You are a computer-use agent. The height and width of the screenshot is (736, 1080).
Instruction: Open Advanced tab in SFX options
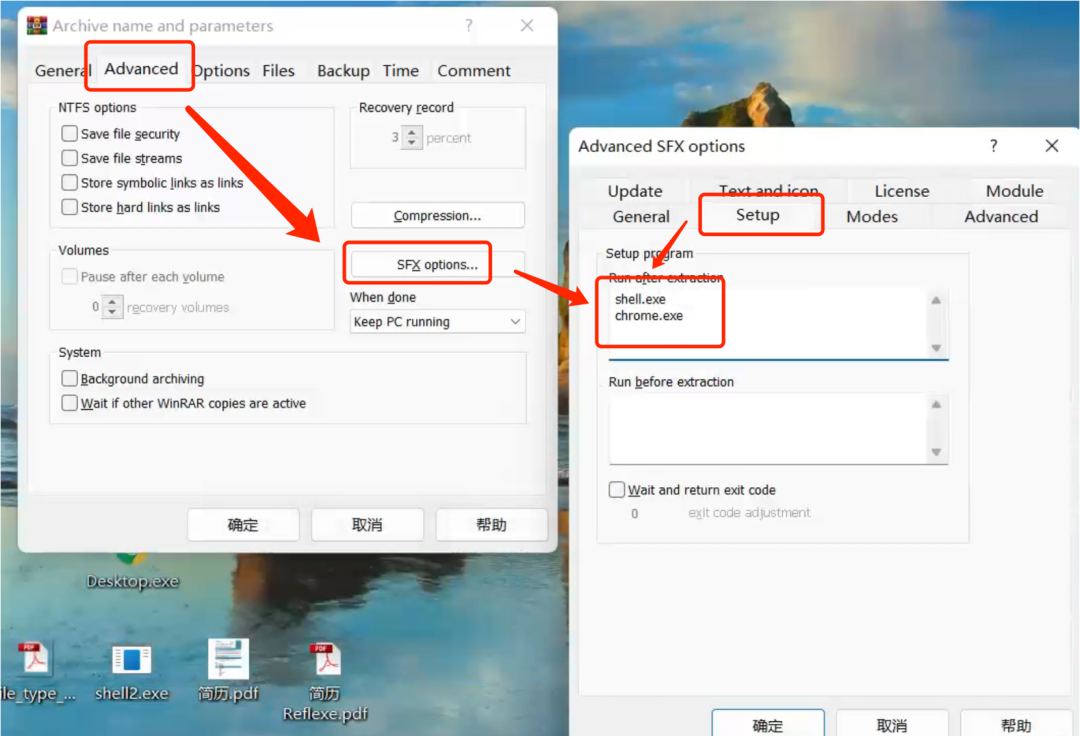[x=1001, y=216]
